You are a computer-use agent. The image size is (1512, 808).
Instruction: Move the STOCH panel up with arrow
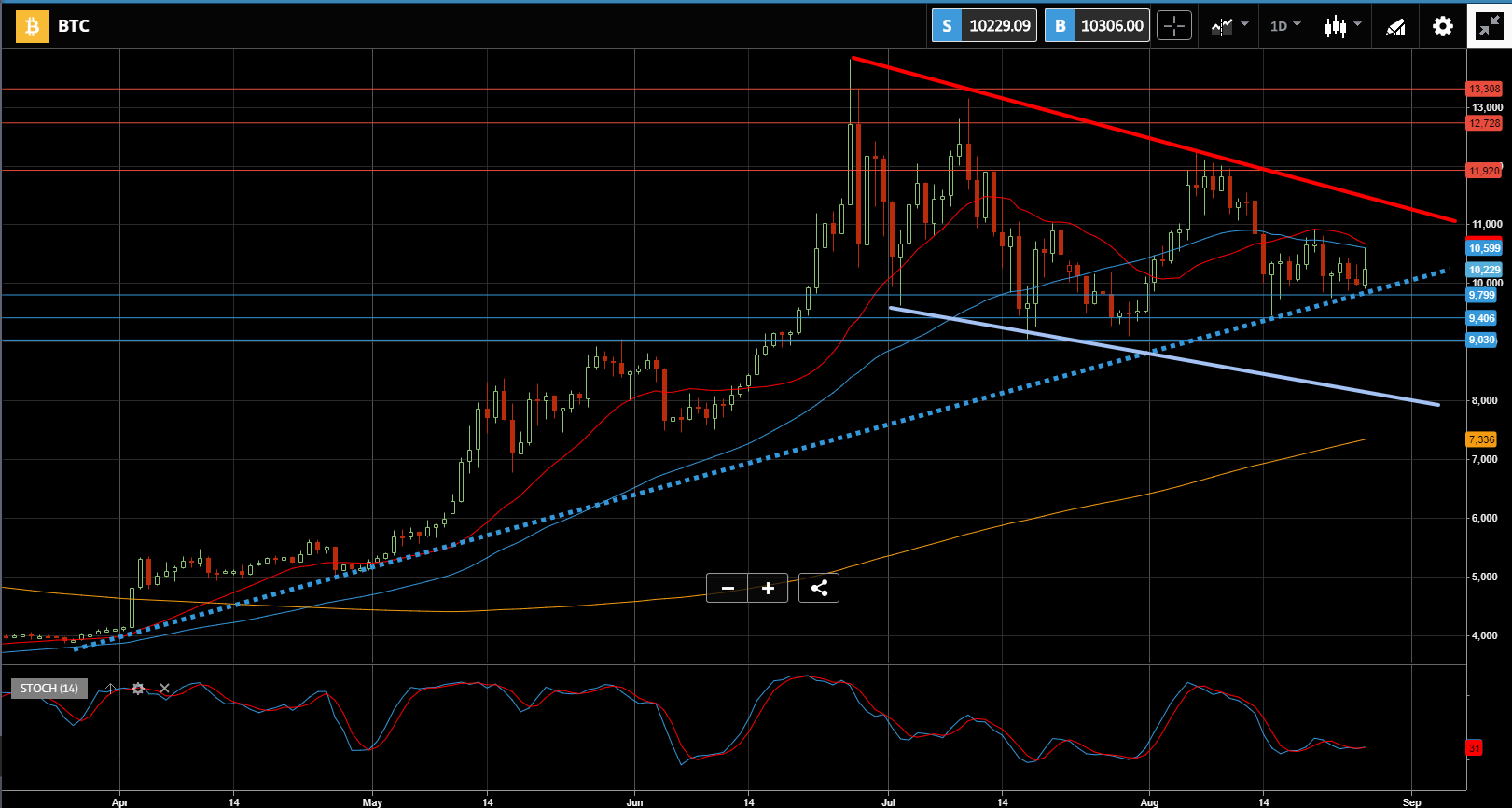111,689
